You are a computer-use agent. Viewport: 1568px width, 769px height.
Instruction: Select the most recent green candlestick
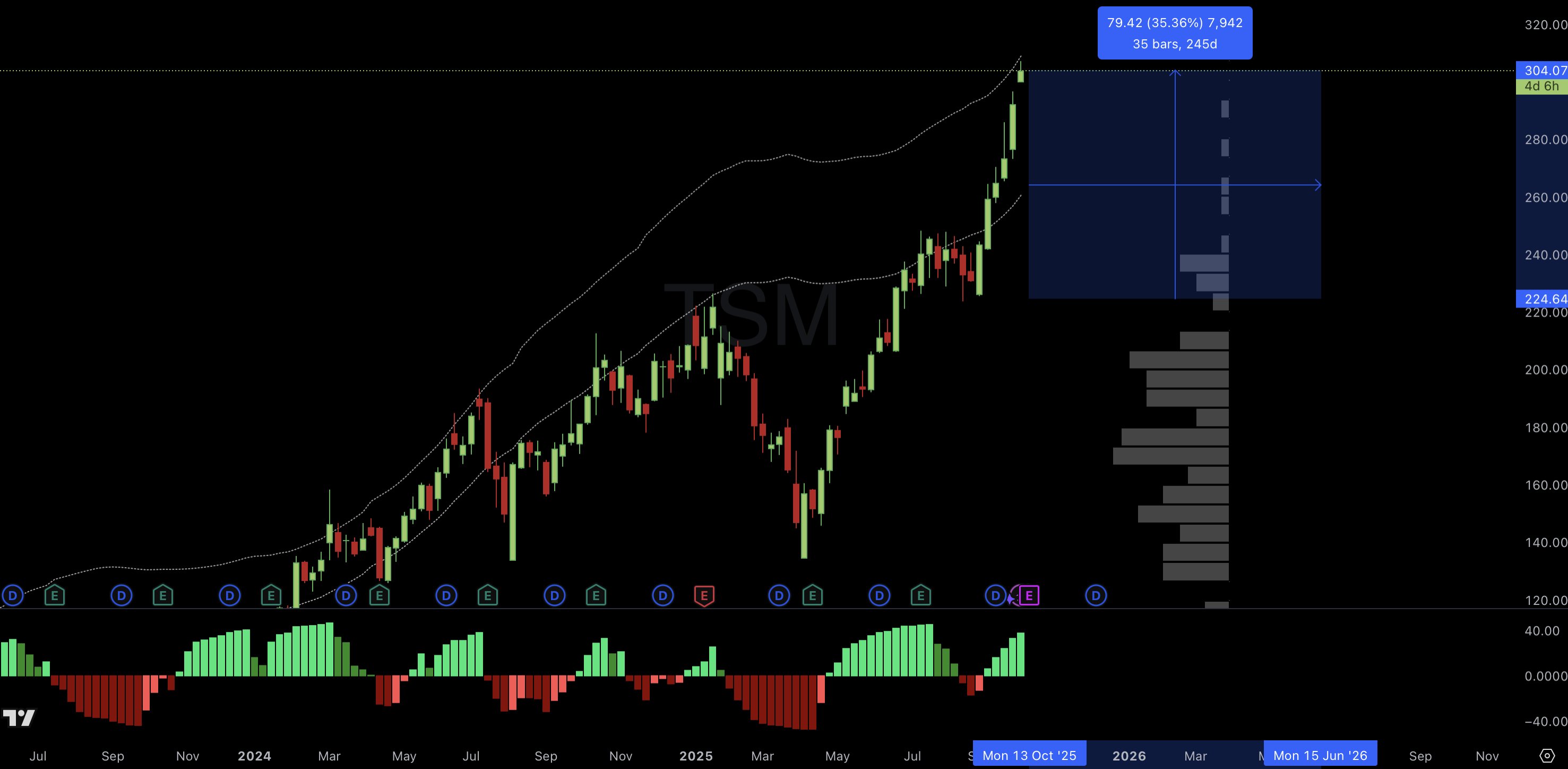[1021, 76]
